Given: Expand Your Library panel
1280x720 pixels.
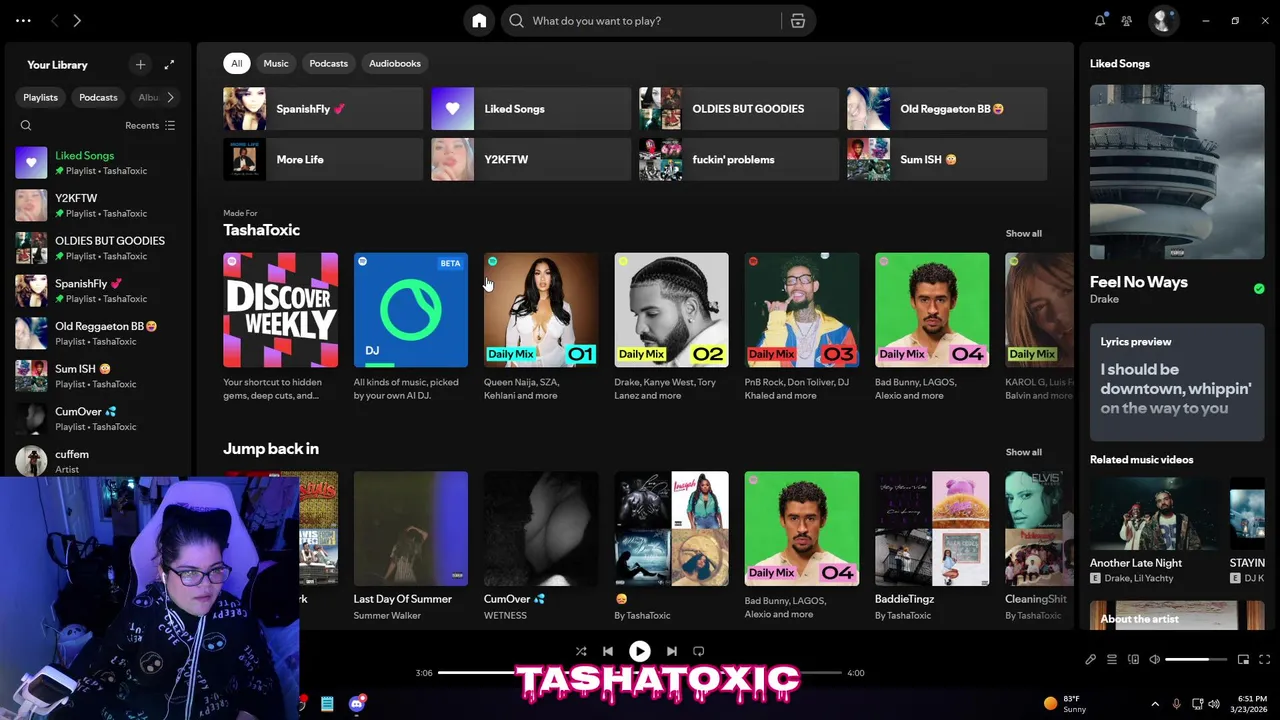Looking at the screenshot, I should (x=169, y=65).
